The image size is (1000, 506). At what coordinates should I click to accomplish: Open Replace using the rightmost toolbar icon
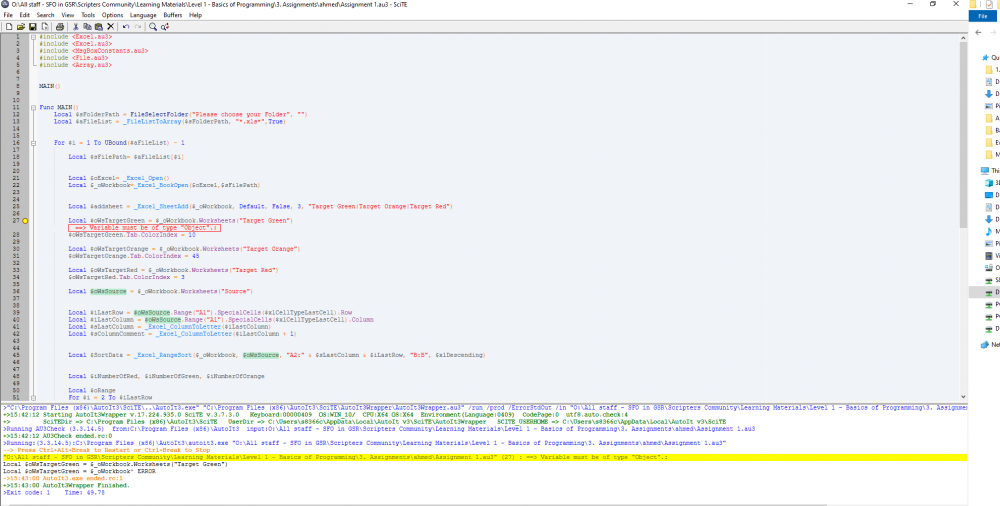pyautogui.click(x=165, y=27)
